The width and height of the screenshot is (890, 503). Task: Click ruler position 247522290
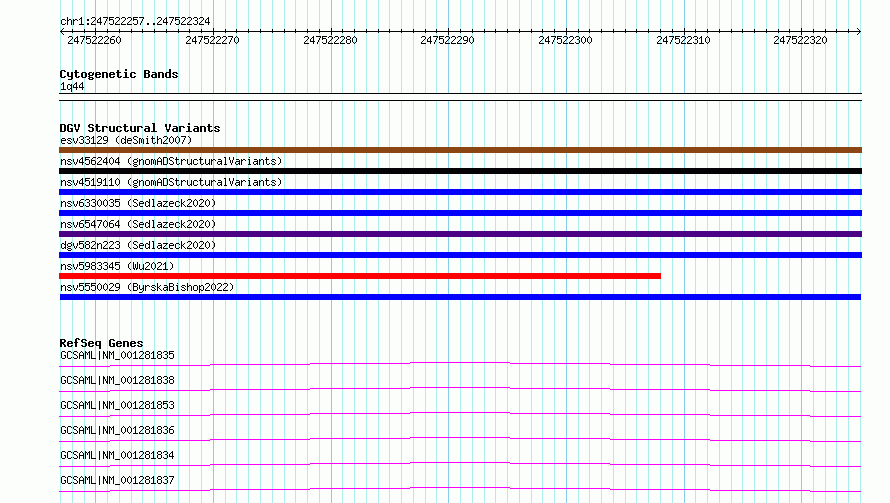(x=447, y=40)
